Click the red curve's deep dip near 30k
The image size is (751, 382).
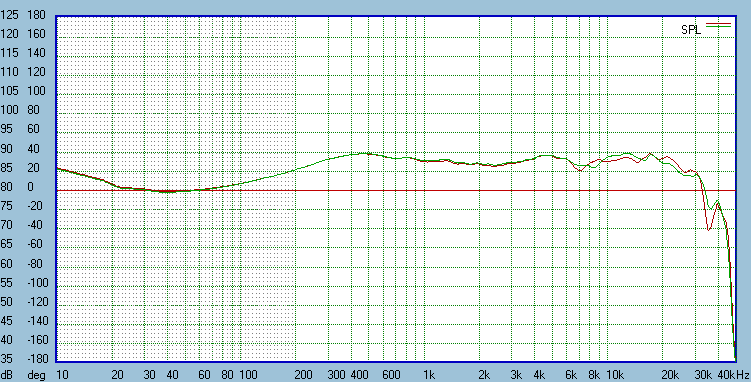tap(709, 229)
